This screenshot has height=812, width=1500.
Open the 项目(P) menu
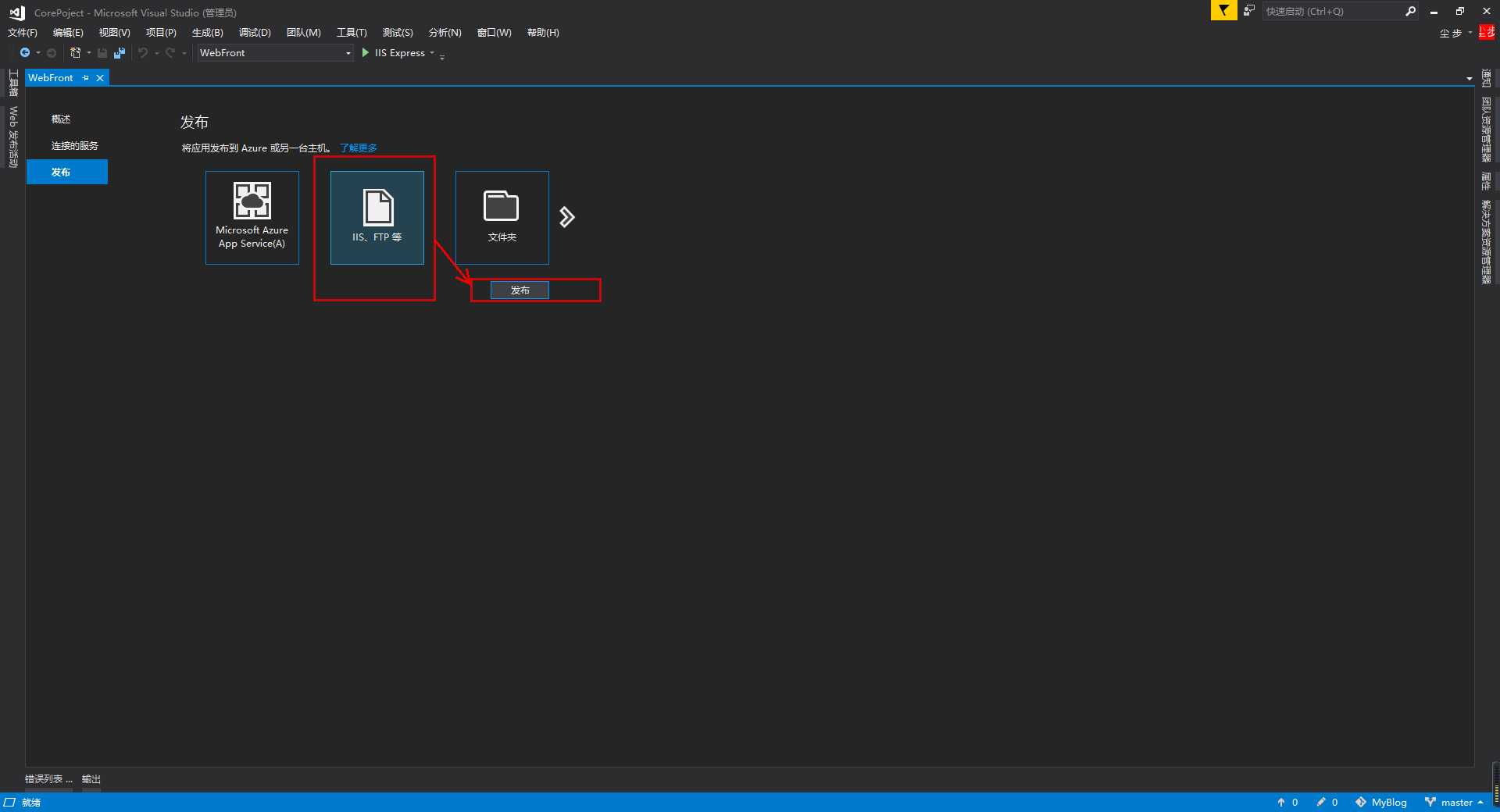point(161,33)
